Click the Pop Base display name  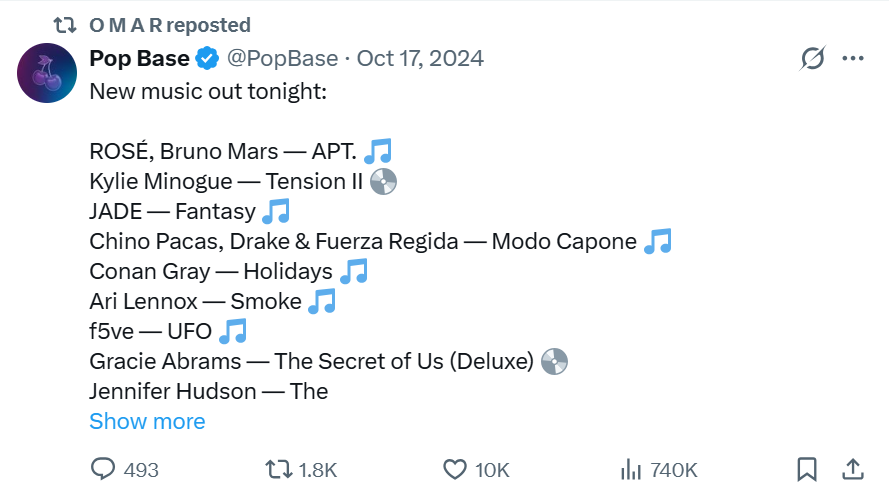click(138, 58)
